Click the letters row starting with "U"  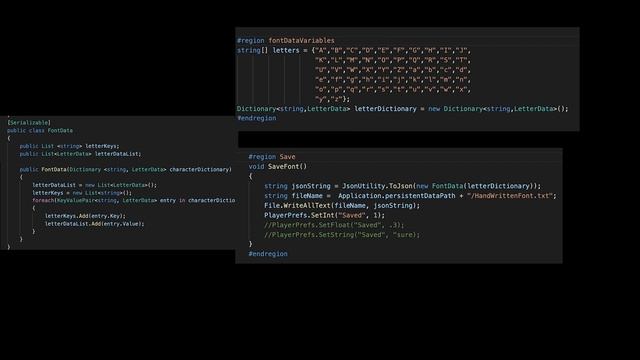pyautogui.click(x=393, y=70)
